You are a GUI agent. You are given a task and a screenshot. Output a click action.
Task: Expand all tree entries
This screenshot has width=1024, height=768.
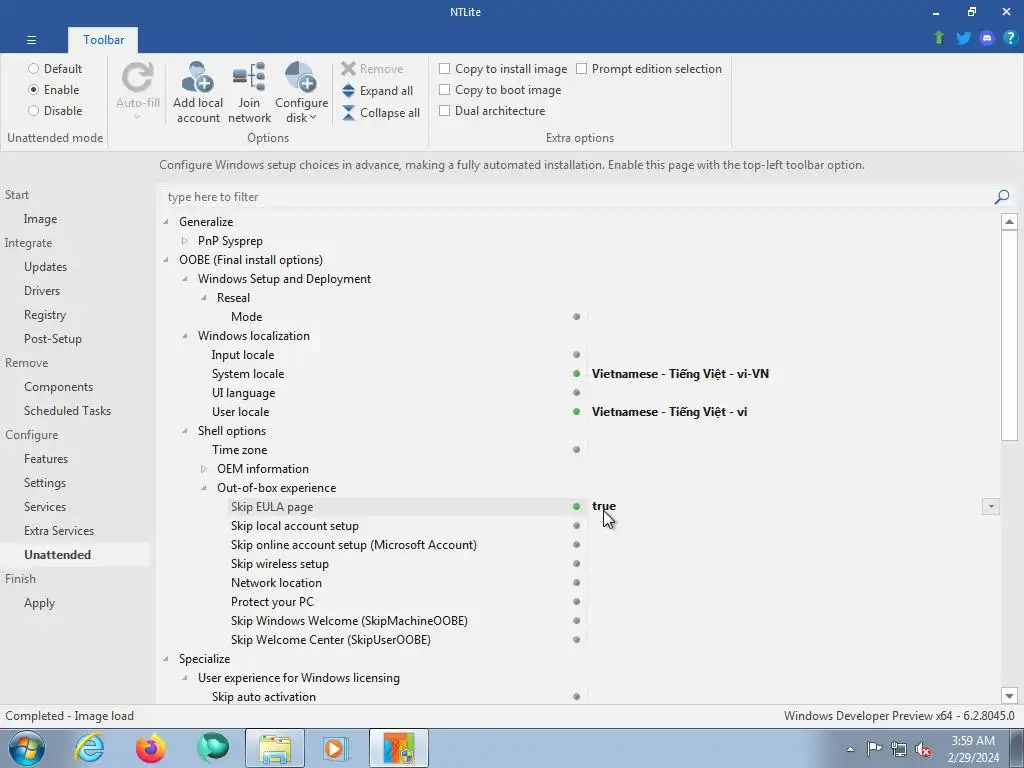click(377, 91)
